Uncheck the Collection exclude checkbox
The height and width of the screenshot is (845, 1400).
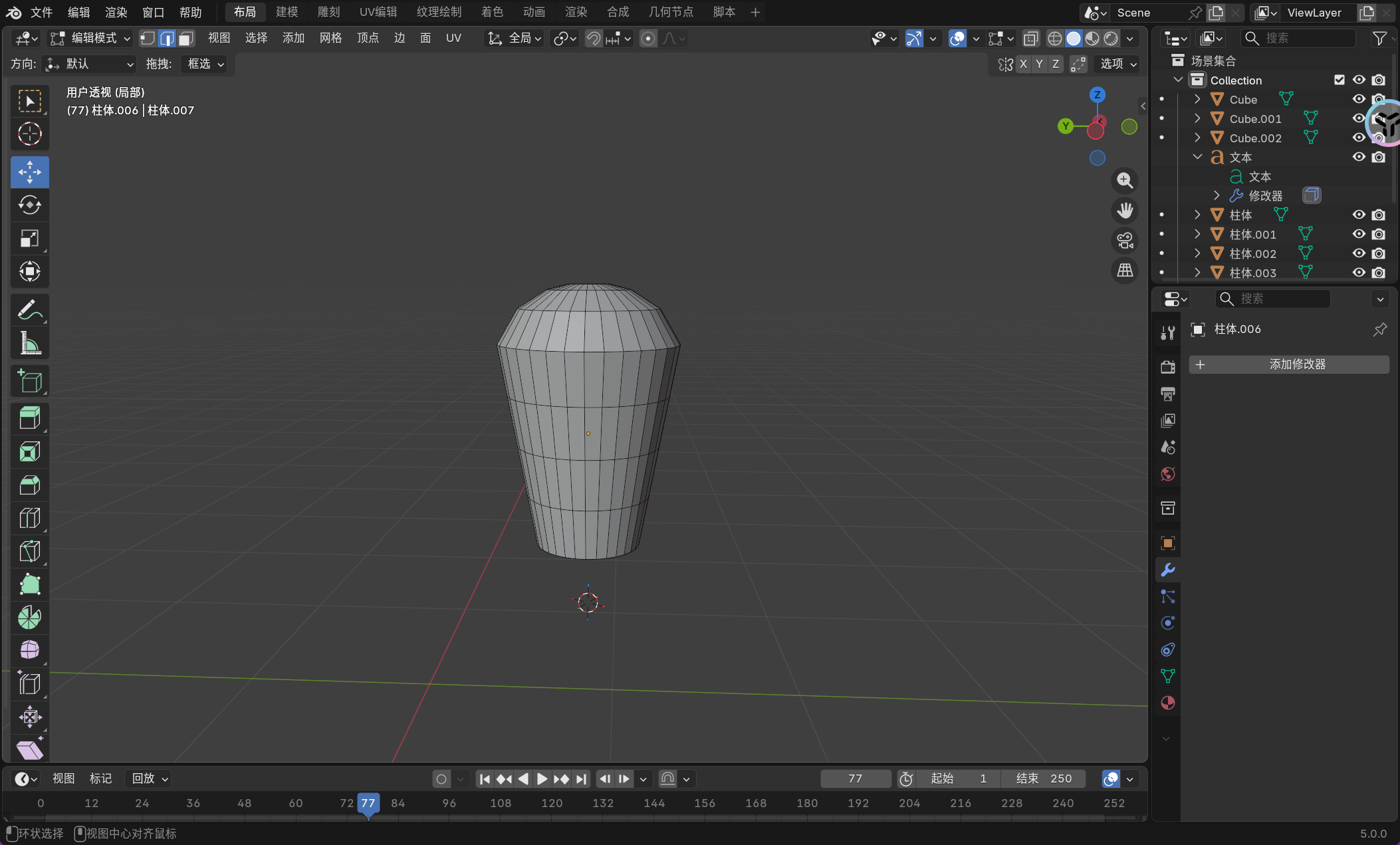point(1340,80)
